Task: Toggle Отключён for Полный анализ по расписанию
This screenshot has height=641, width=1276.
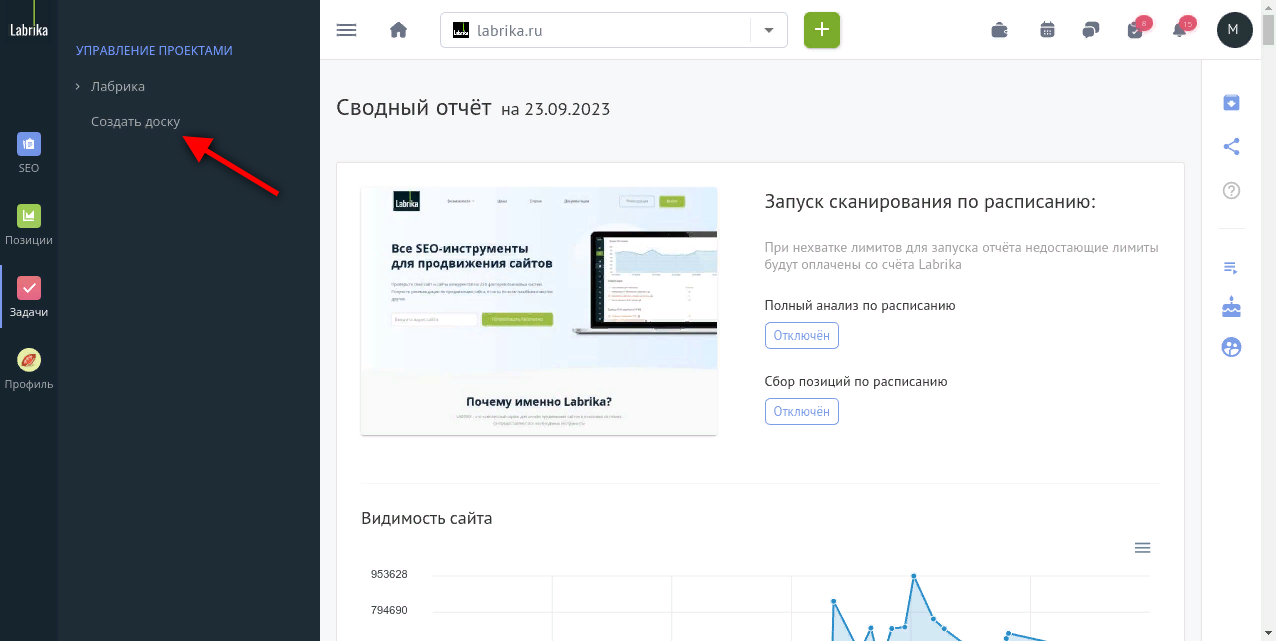Action: tap(802, 336)
